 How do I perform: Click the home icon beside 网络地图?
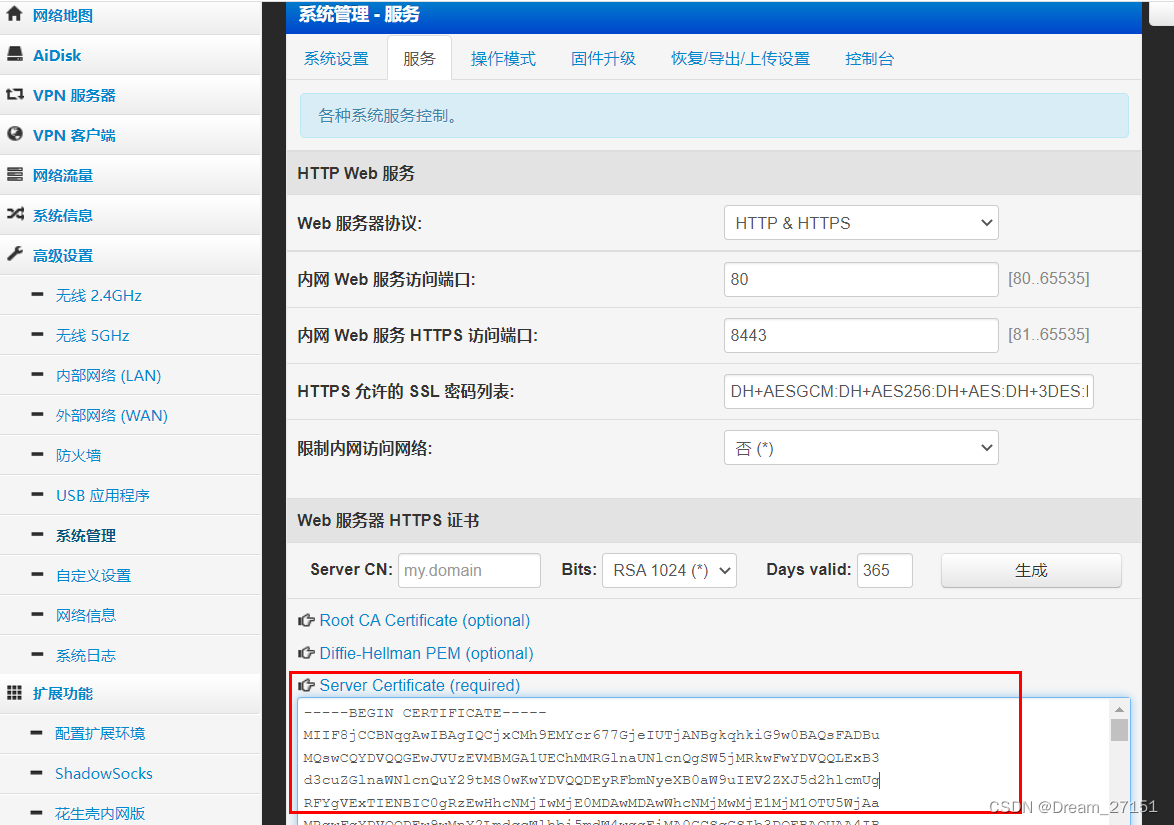point(14,13)
